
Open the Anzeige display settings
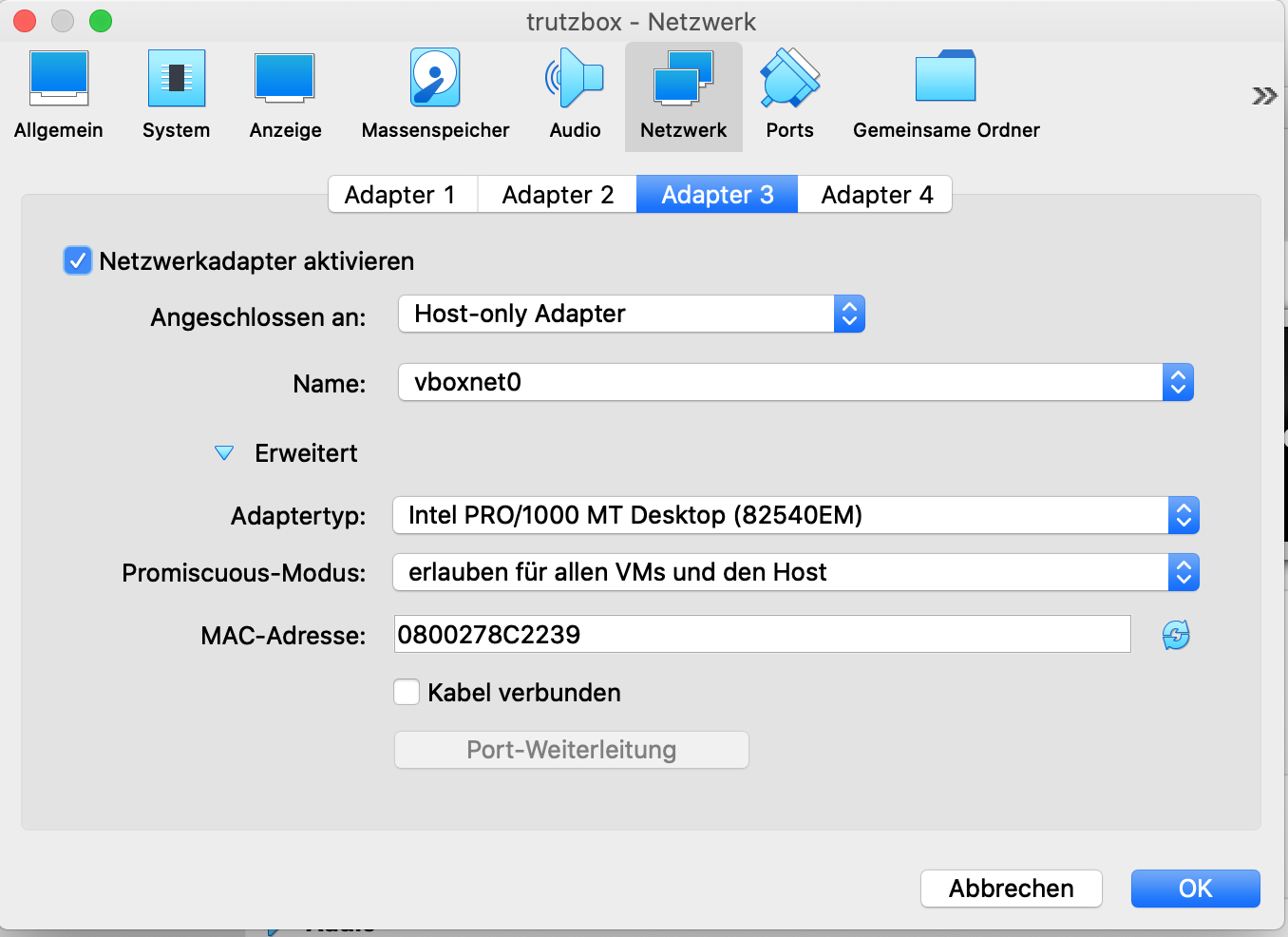click(x=285, y=95)
